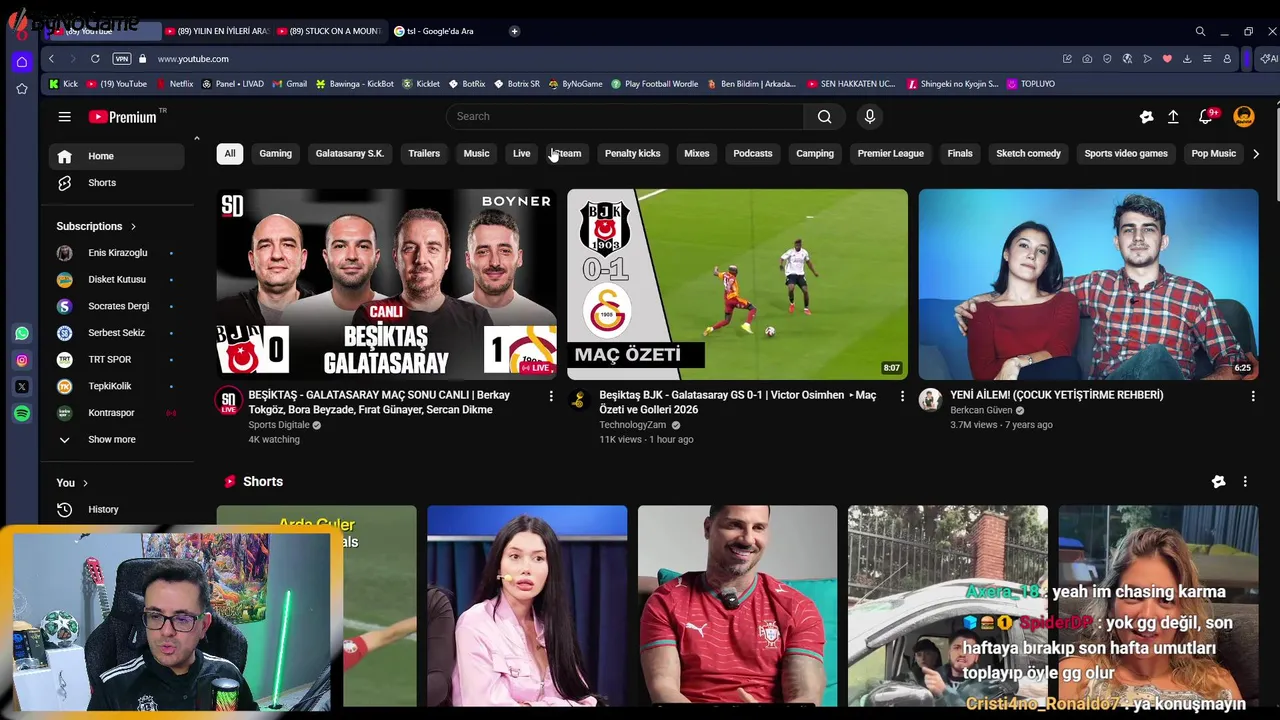The height and width of the screenshot is (720, 1280).
Task: Open the shield privacy protection icon
Action: [x=1107, y=59]
